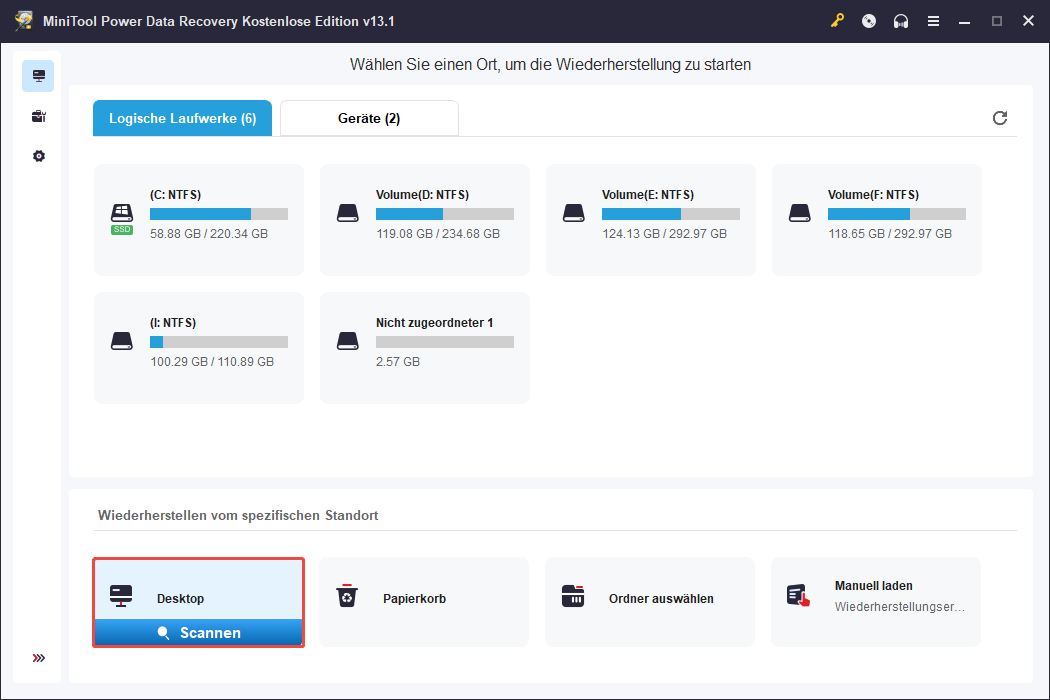Select the "(I: NTFS)" label
This screenshot has height=700, width=1050.
tap(173, 323)
